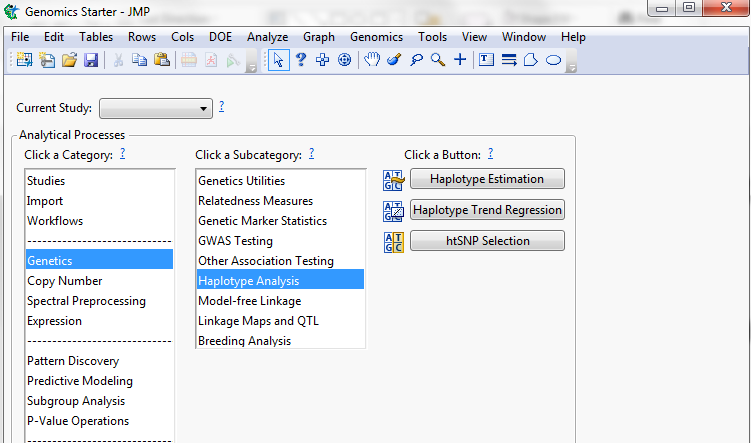Open the Current Study dropdown

click(x=156, y=109)
